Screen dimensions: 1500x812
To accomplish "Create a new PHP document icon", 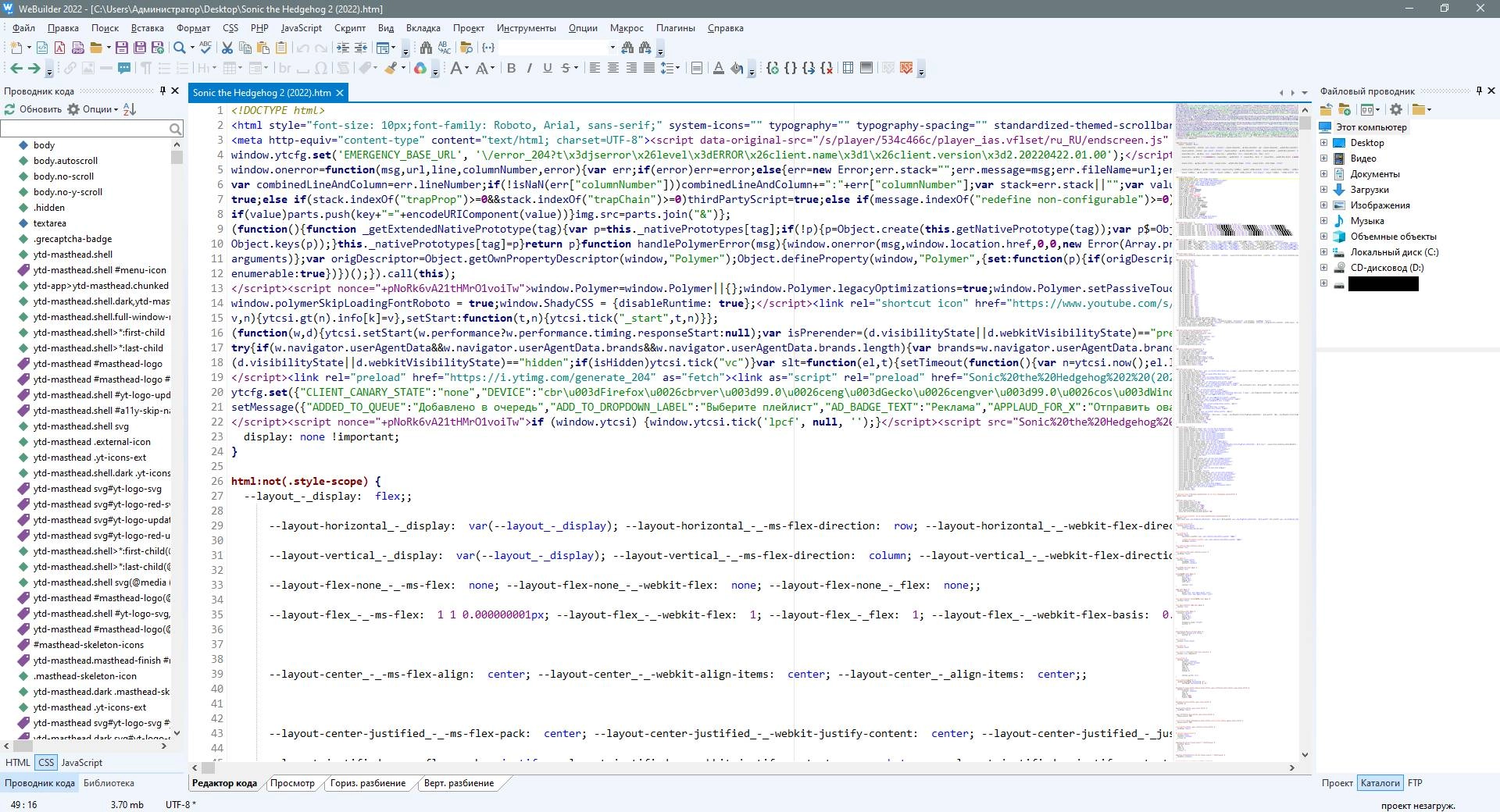I will tap(78, 48).
